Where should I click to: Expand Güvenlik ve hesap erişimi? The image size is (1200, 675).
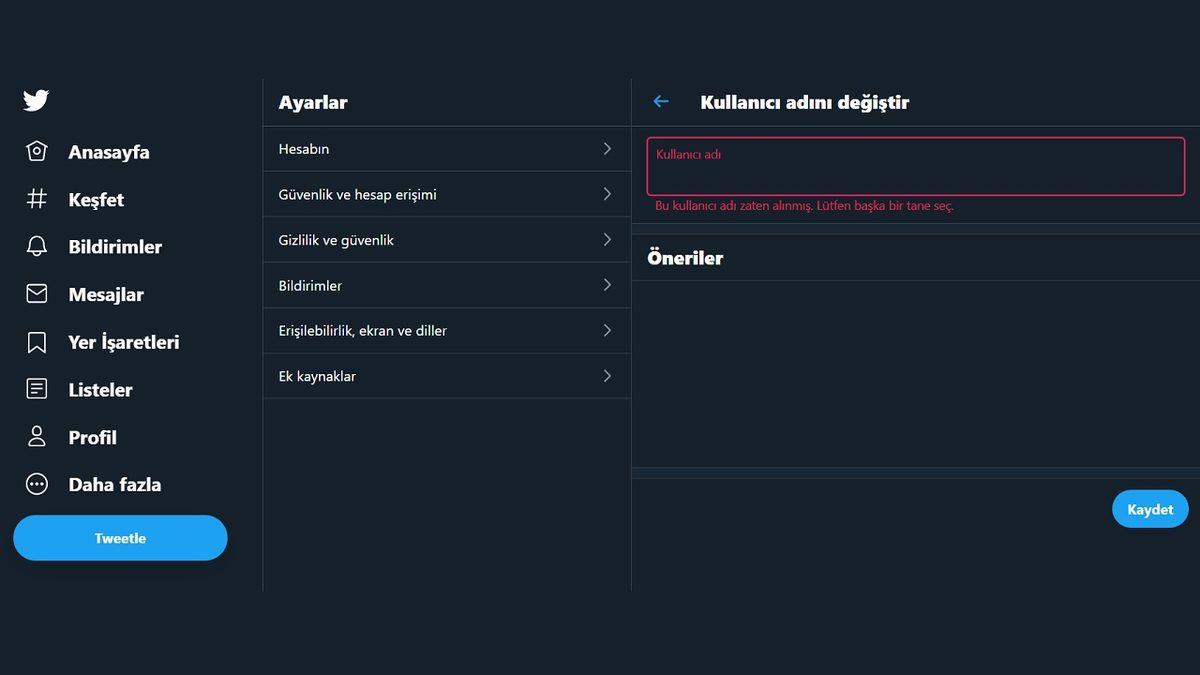pos(446,194)
